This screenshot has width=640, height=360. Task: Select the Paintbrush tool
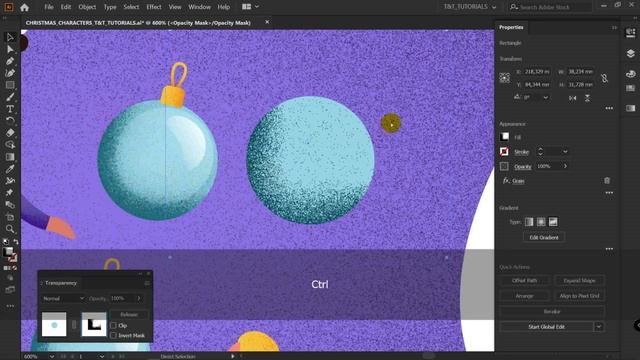10,97
